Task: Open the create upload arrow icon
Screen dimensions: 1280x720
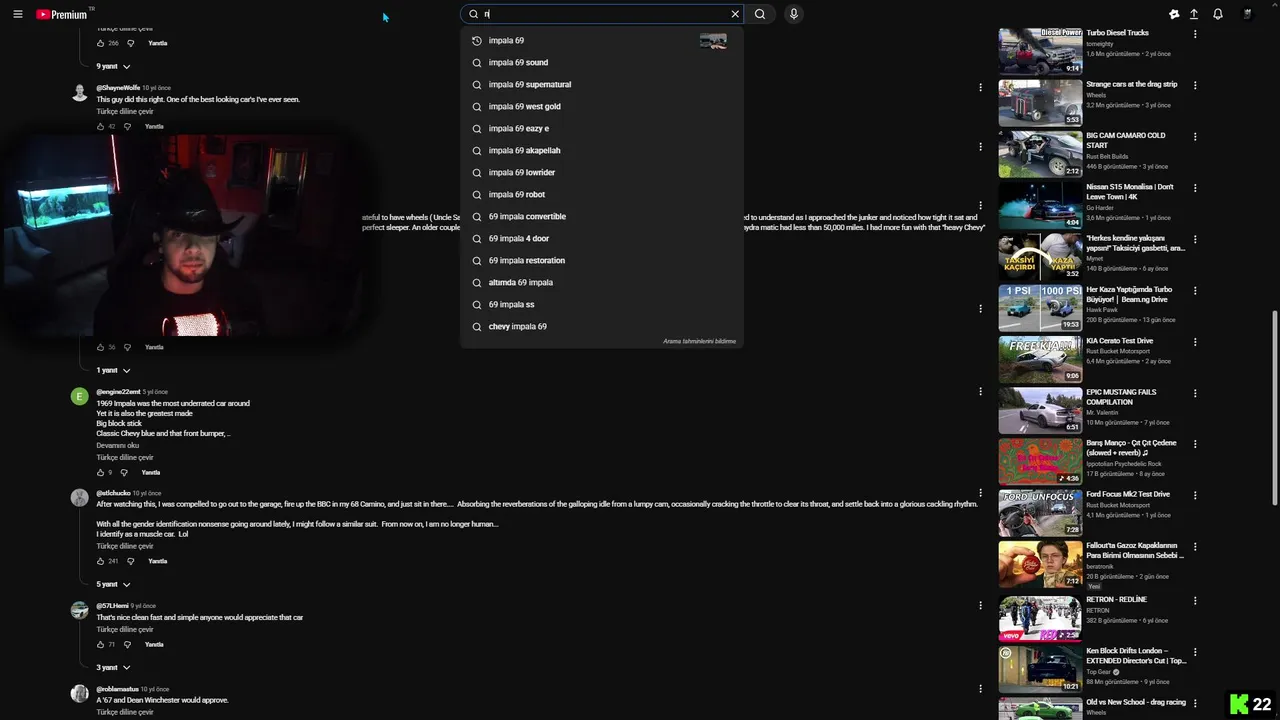Action: pyautogui.click(x=1194, y=14)
